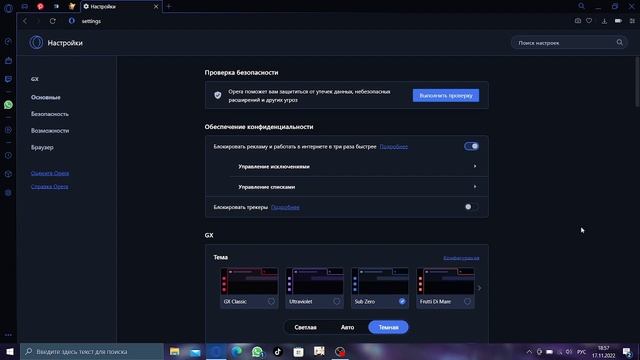The width and height of the screenshot is (640, 360).
Task: Click the Opera icon in address bar
Action: pos(72,21)
